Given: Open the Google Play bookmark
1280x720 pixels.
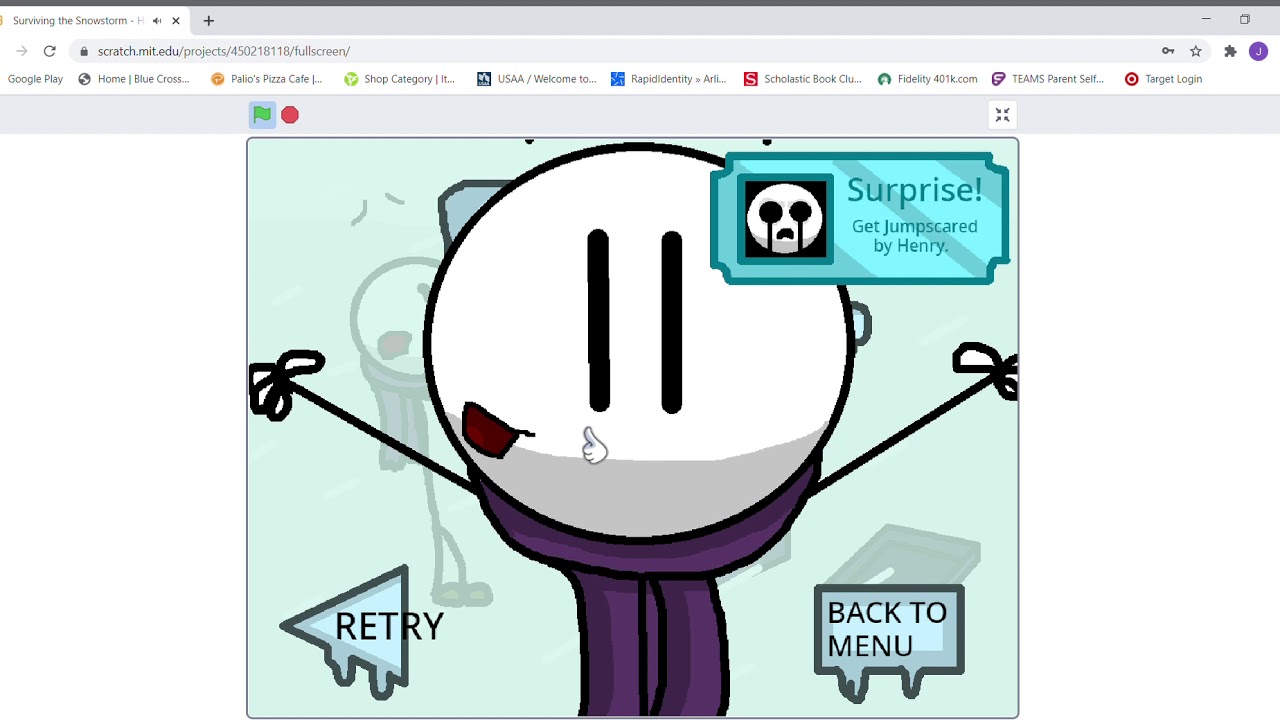Looking at the screenshot, I should [x=35, y=79].
